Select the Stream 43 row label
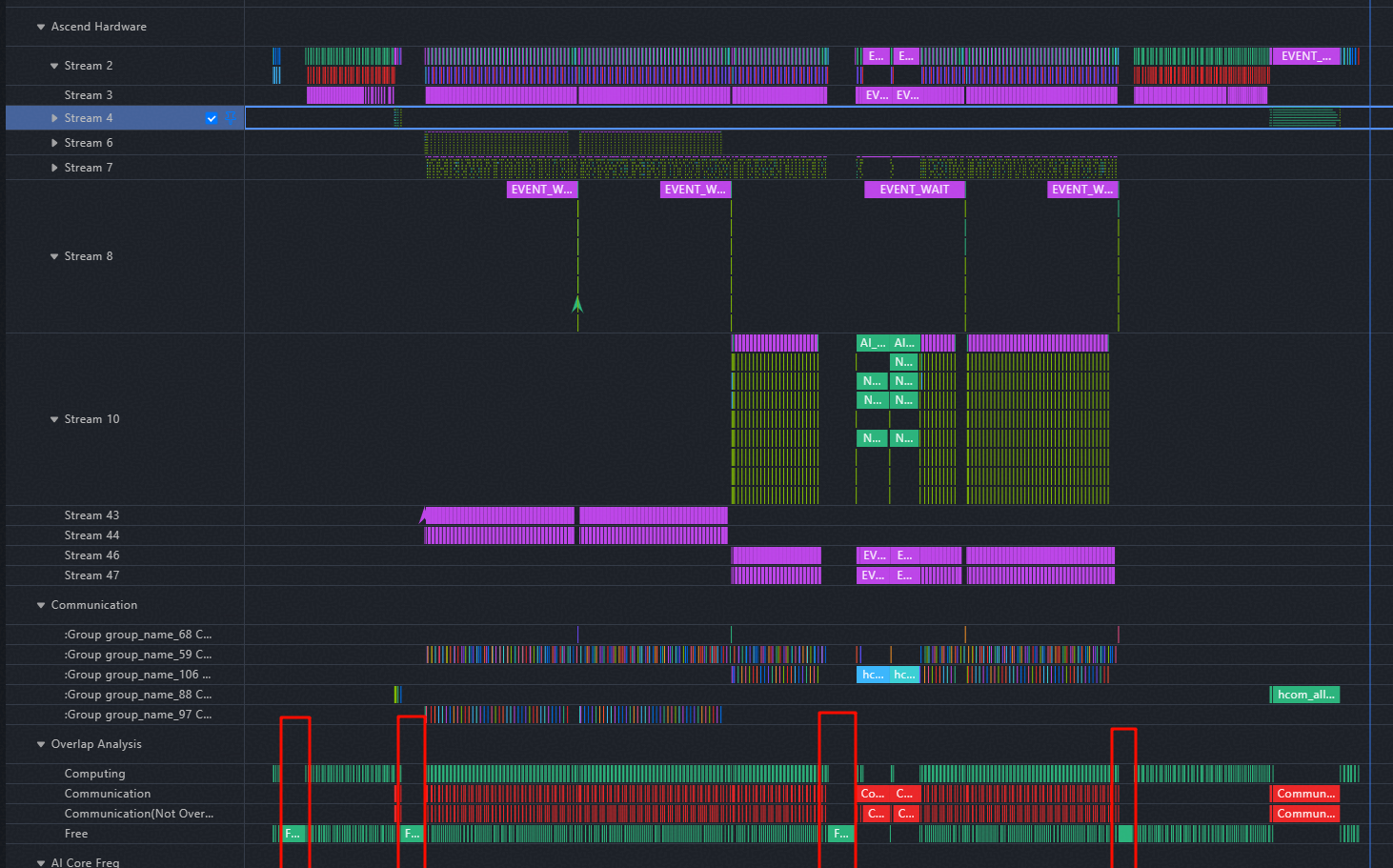Viewport: 1393px width, 868px height. [91, 515]
